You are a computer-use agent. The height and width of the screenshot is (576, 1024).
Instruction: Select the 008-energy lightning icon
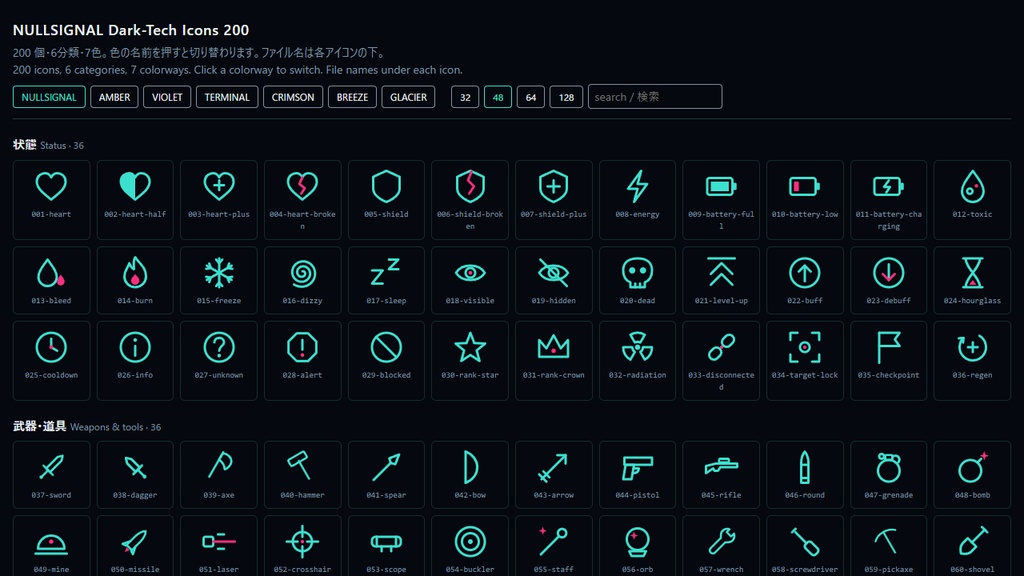(x=637, y=187)
